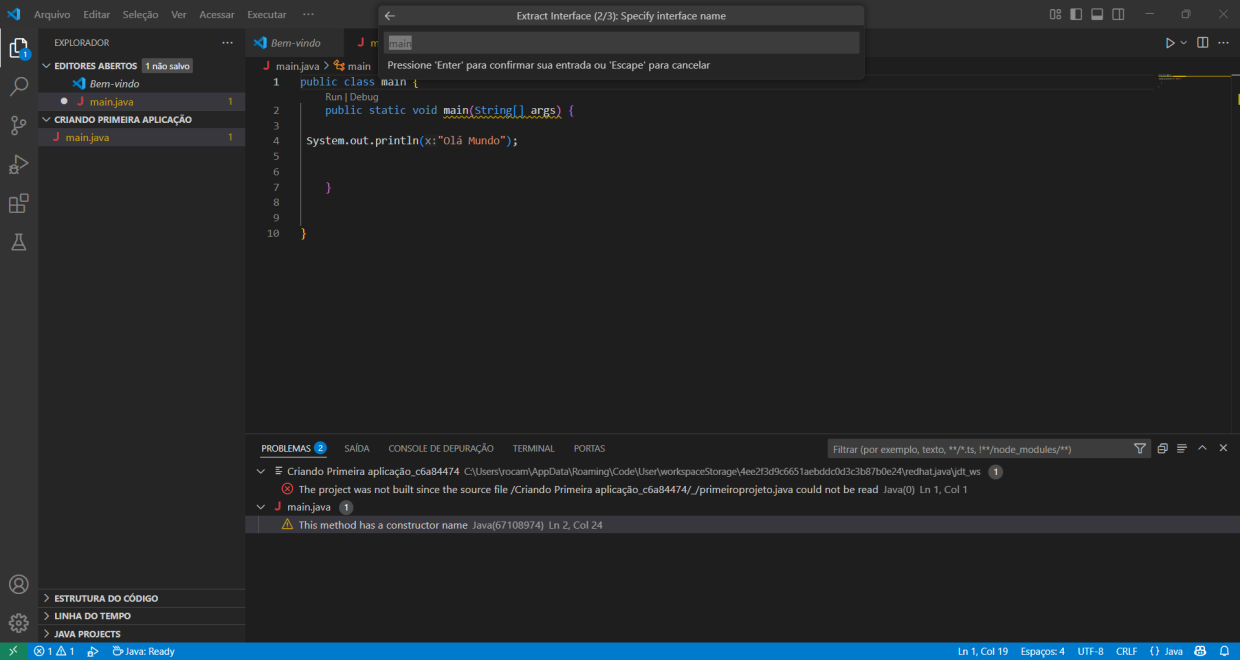Open editor More Actions ellipsis

(1223, 43)
